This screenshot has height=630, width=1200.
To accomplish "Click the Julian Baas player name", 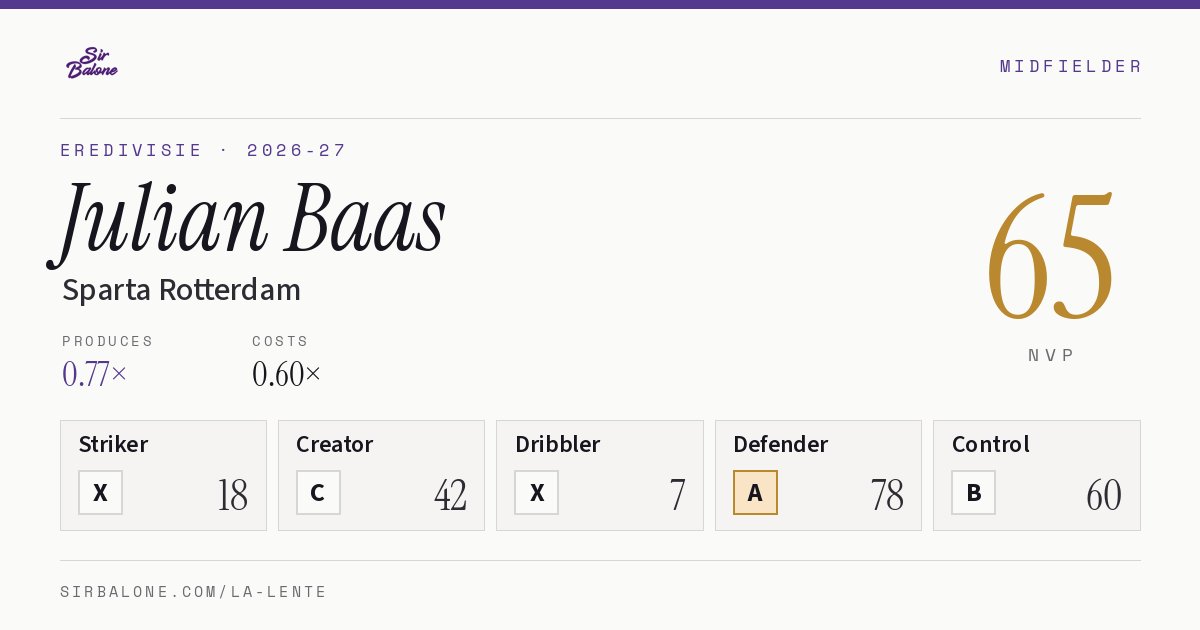I will (x=248, y=220).
